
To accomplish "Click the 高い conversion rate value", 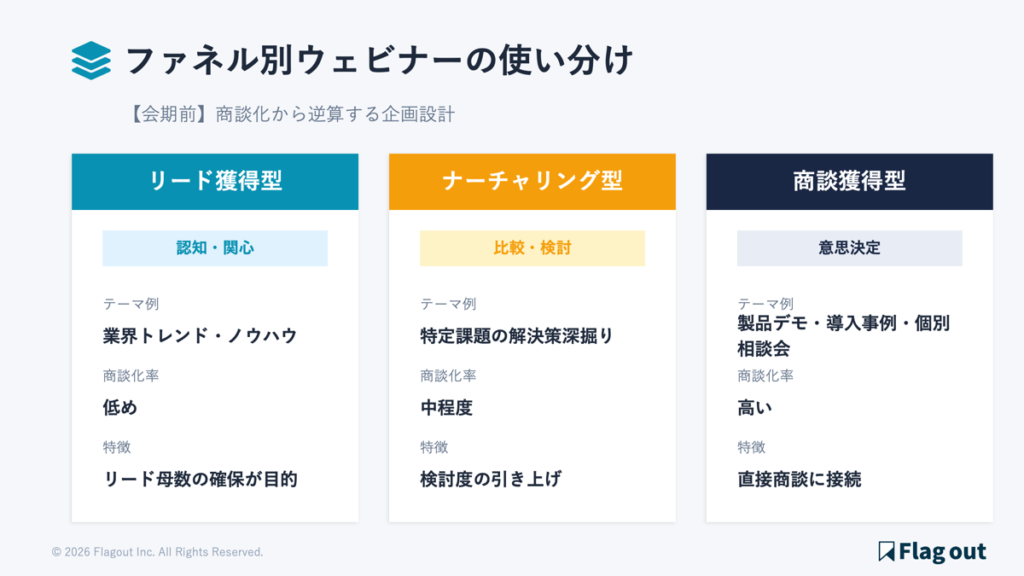I will 755,407.
